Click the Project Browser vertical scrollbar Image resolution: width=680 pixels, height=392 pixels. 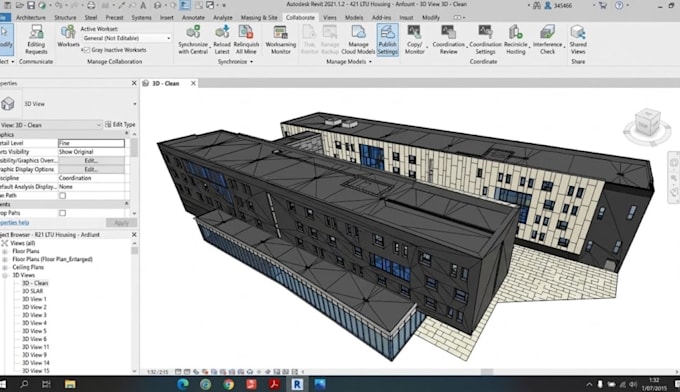pyautogui.click(x=134, y=306)
